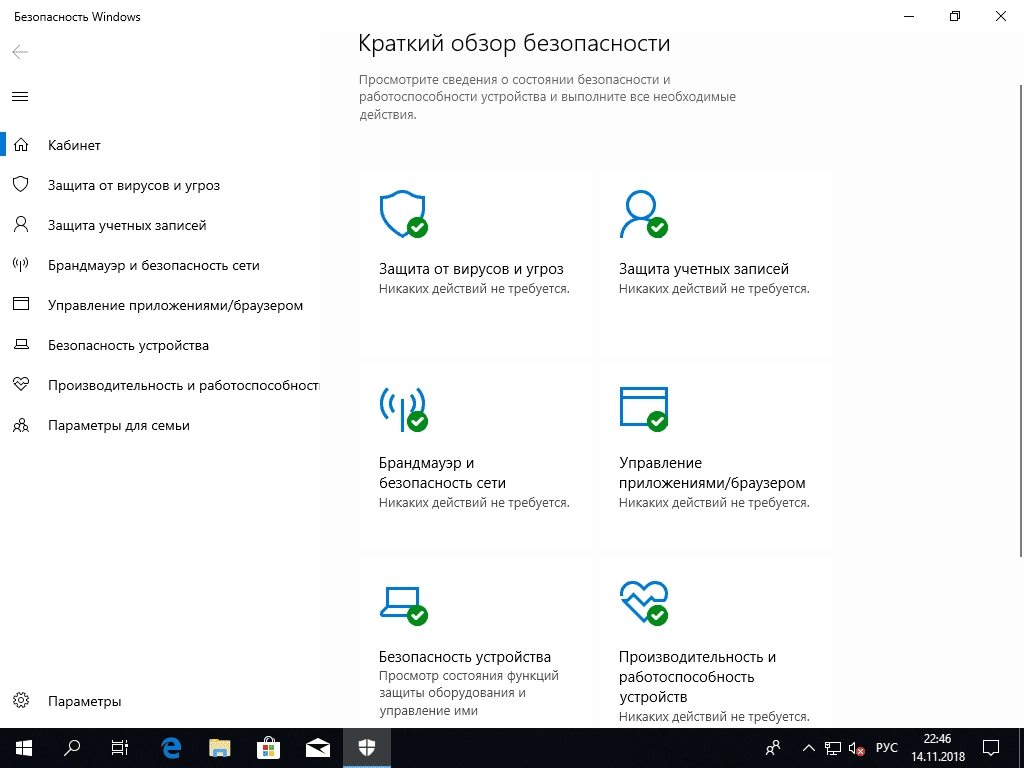Click Производительность и работоспособность устройств tile title
This screenshot has height=768, width=1024.
[x=697, y=677]
